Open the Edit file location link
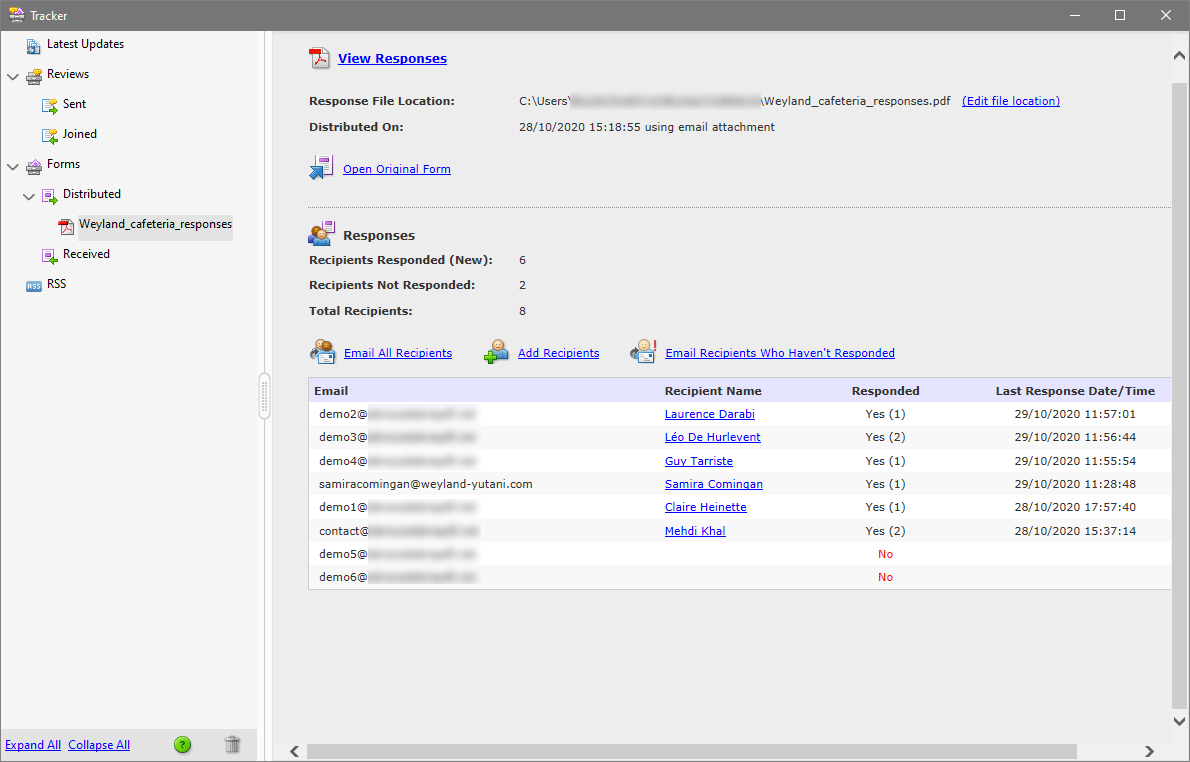 [1010, 100]
